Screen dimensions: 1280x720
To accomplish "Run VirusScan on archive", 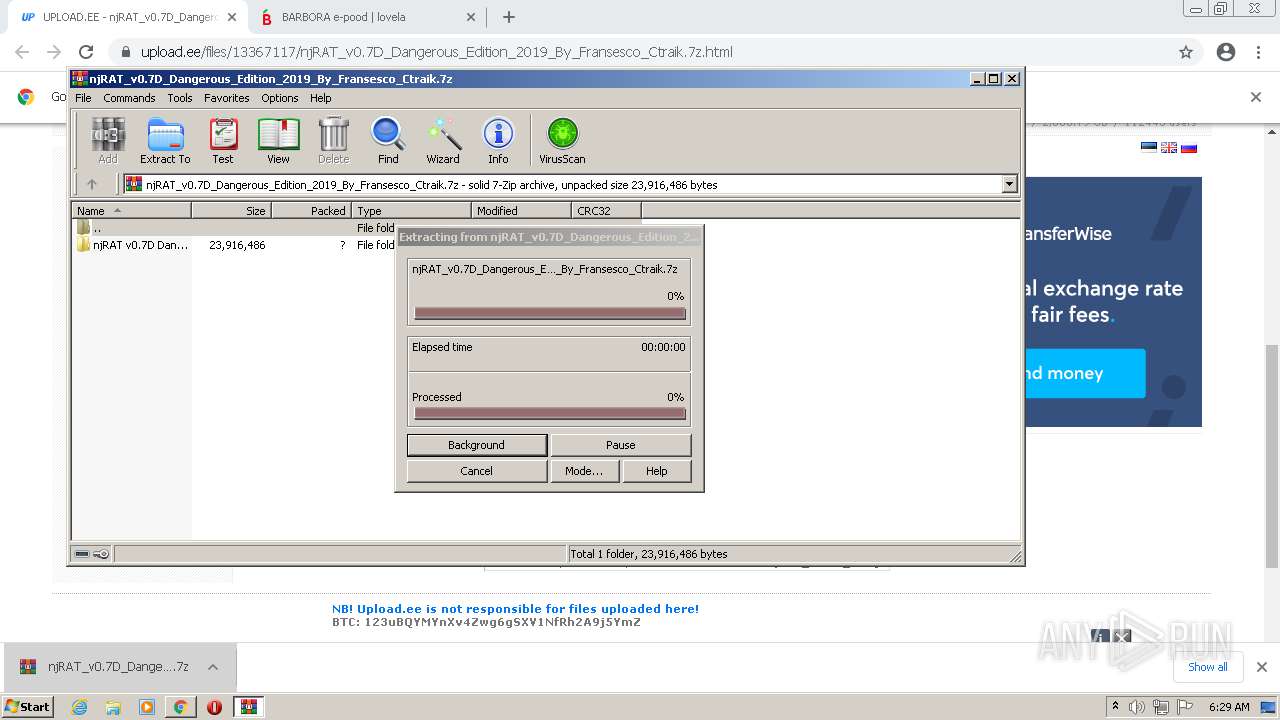I will coord(562,140).
